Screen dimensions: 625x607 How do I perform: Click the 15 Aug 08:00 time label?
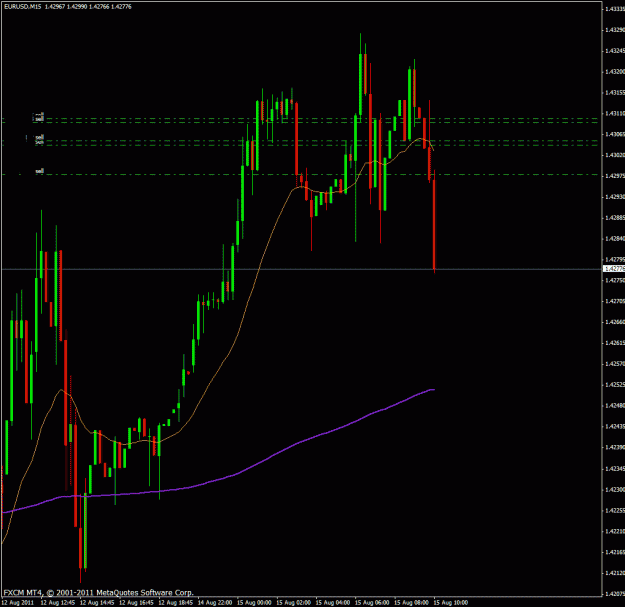pos(412,602)
